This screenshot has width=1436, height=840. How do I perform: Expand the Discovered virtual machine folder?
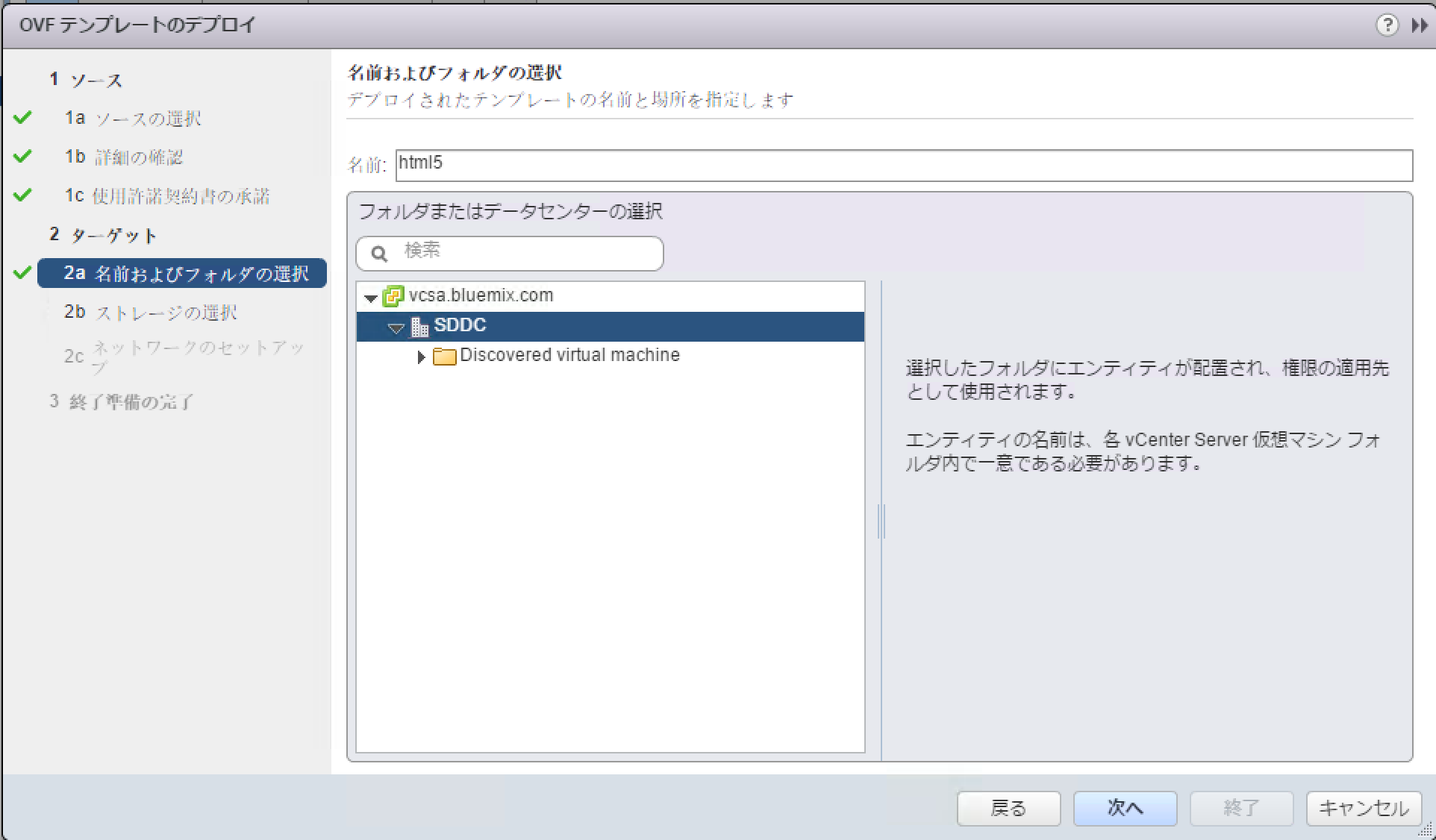click(x=420, y=357)
